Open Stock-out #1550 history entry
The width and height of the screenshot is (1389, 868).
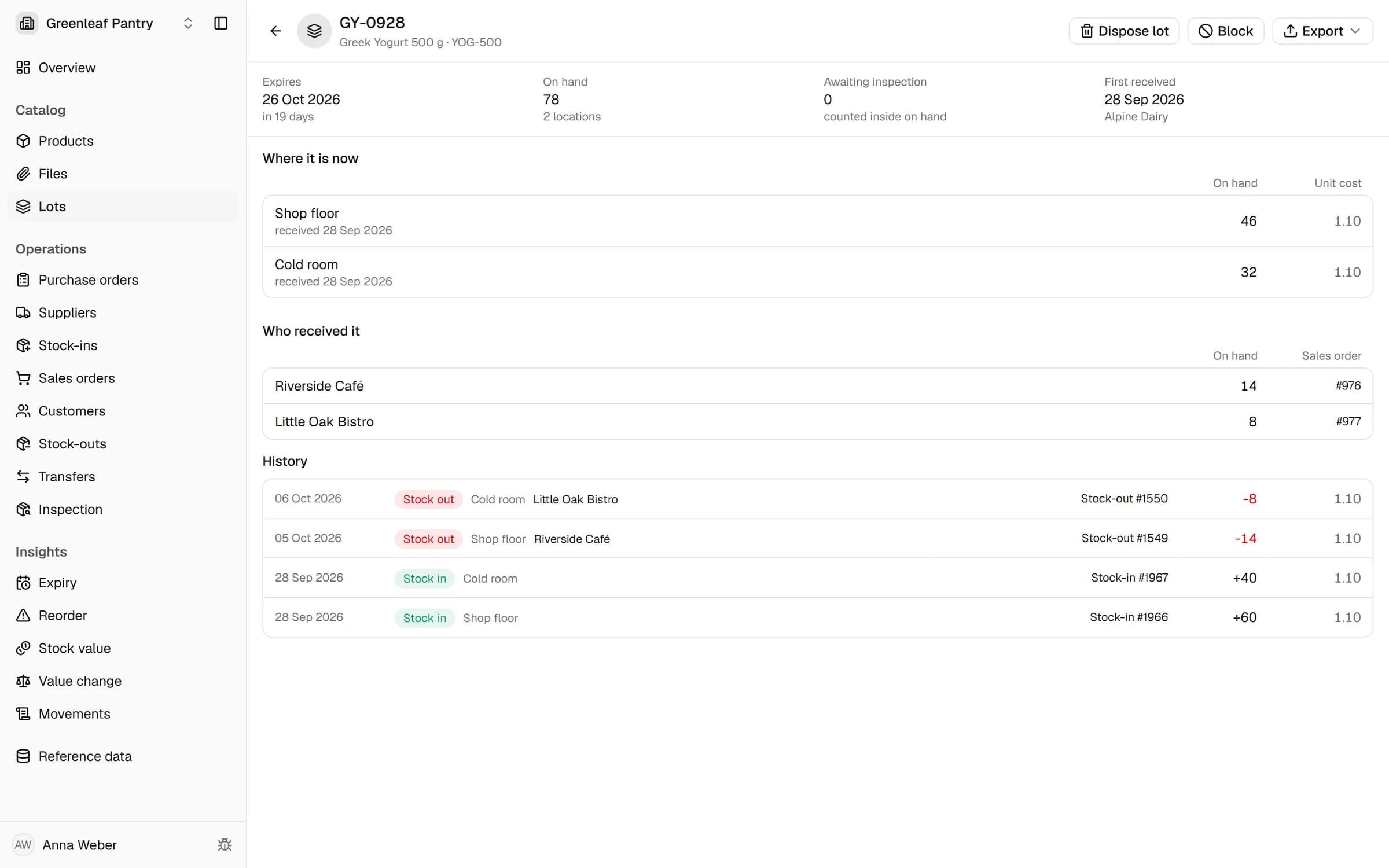[x=1124, y=498]
